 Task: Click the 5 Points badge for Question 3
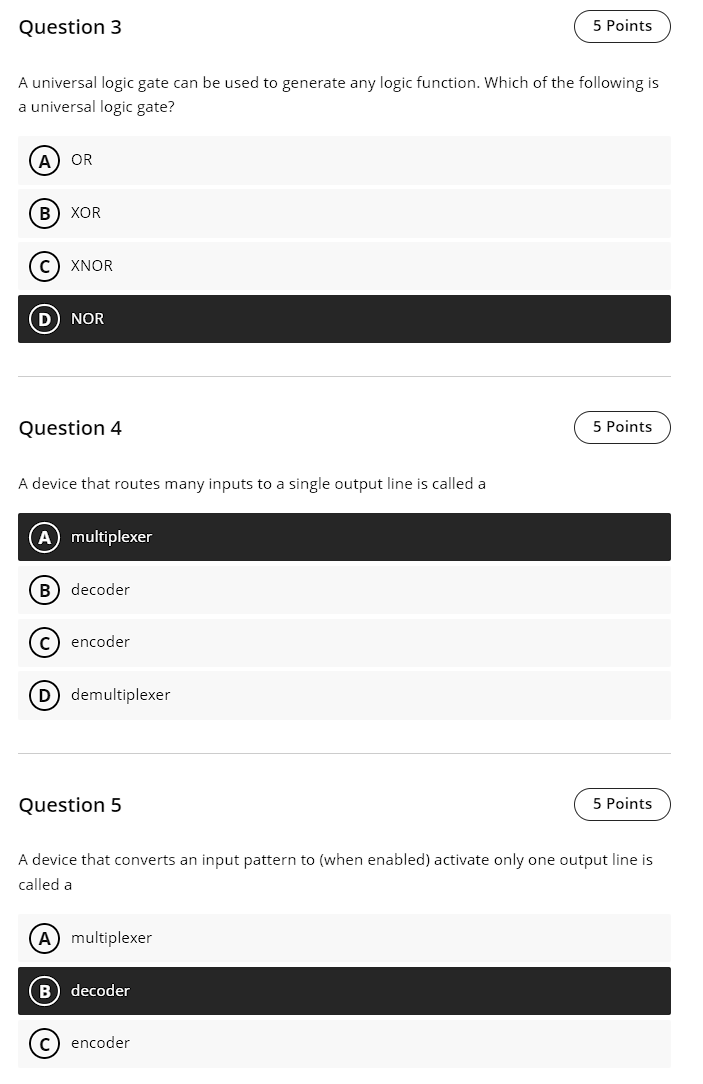(x=622, y=26)
